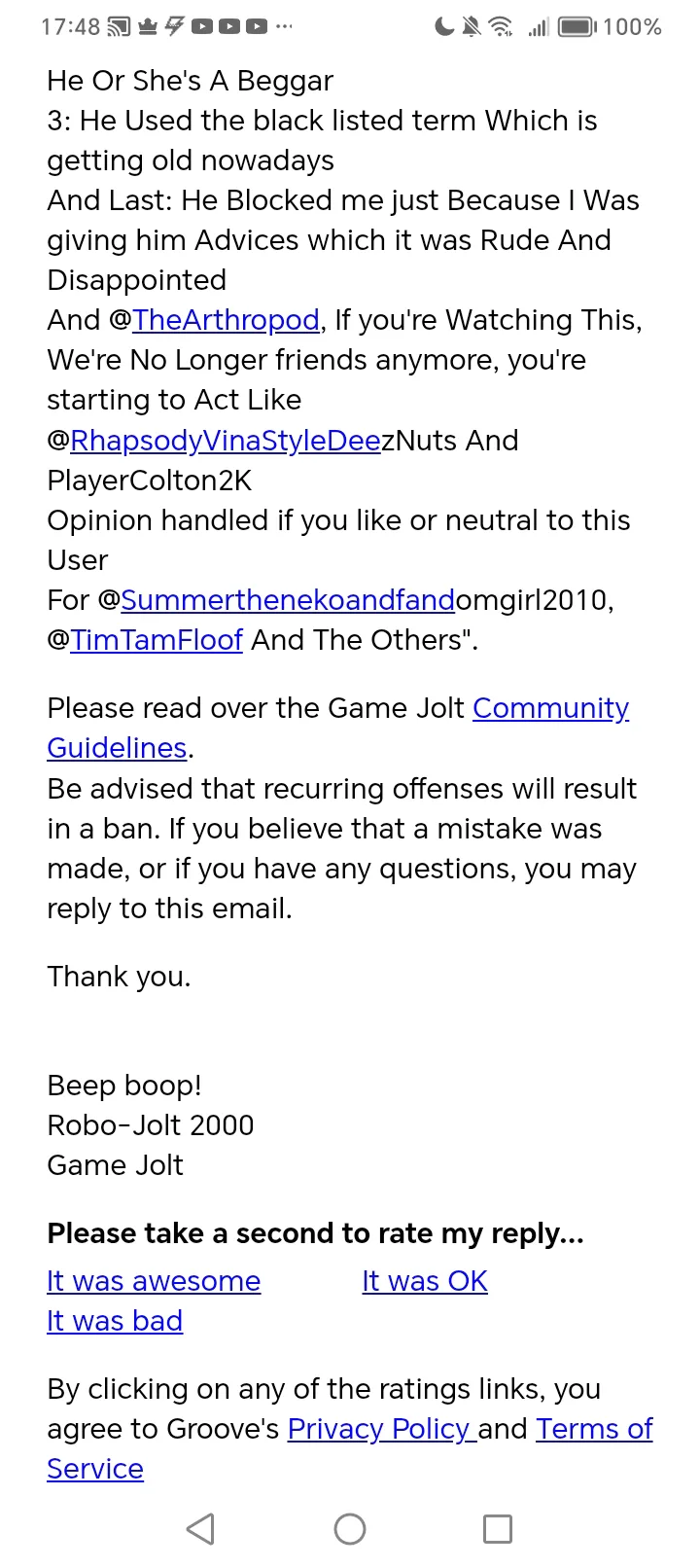Tap the cast icon in the status bar

(x=119, y=26)
